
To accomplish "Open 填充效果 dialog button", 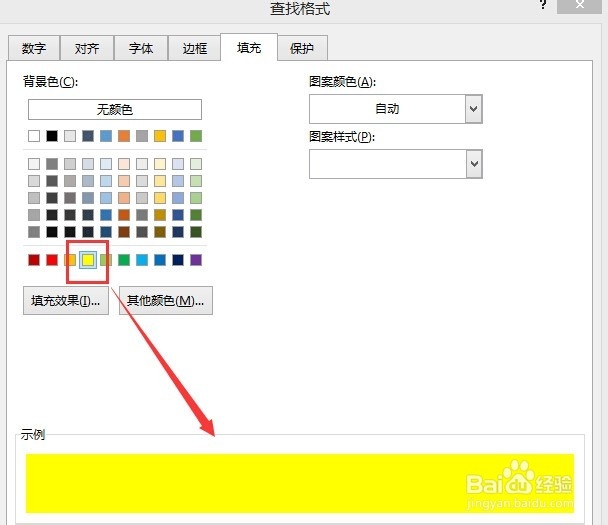I will [x=66, y=300].
